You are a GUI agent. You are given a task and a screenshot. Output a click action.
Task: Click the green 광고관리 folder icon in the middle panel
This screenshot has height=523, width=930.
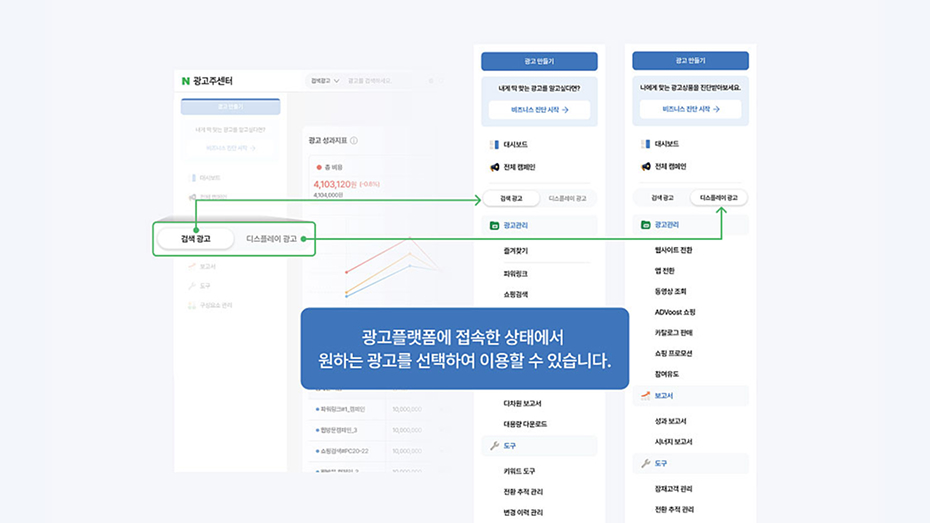[x=494, y=226]
